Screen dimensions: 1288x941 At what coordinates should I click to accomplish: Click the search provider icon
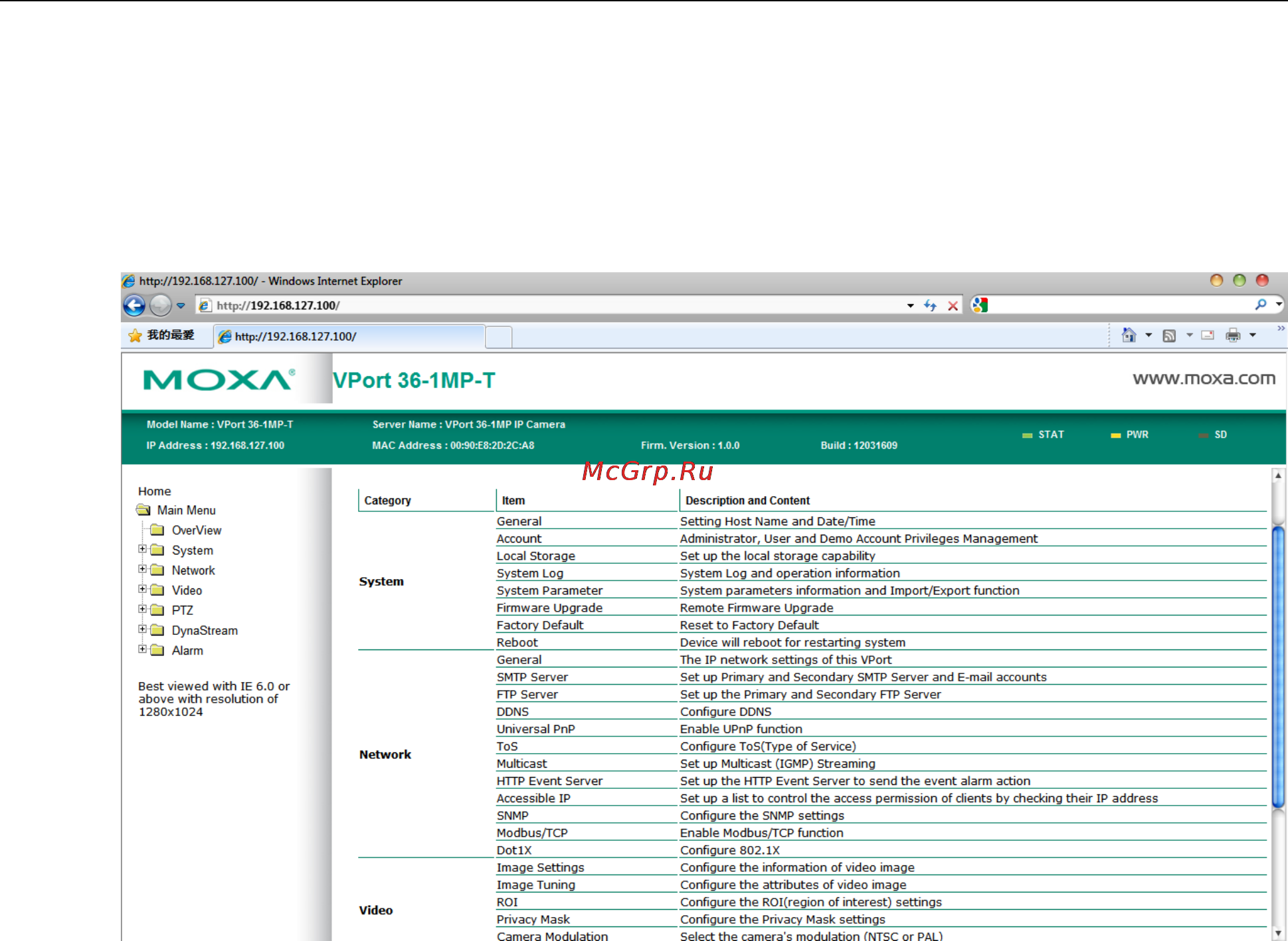980,305
